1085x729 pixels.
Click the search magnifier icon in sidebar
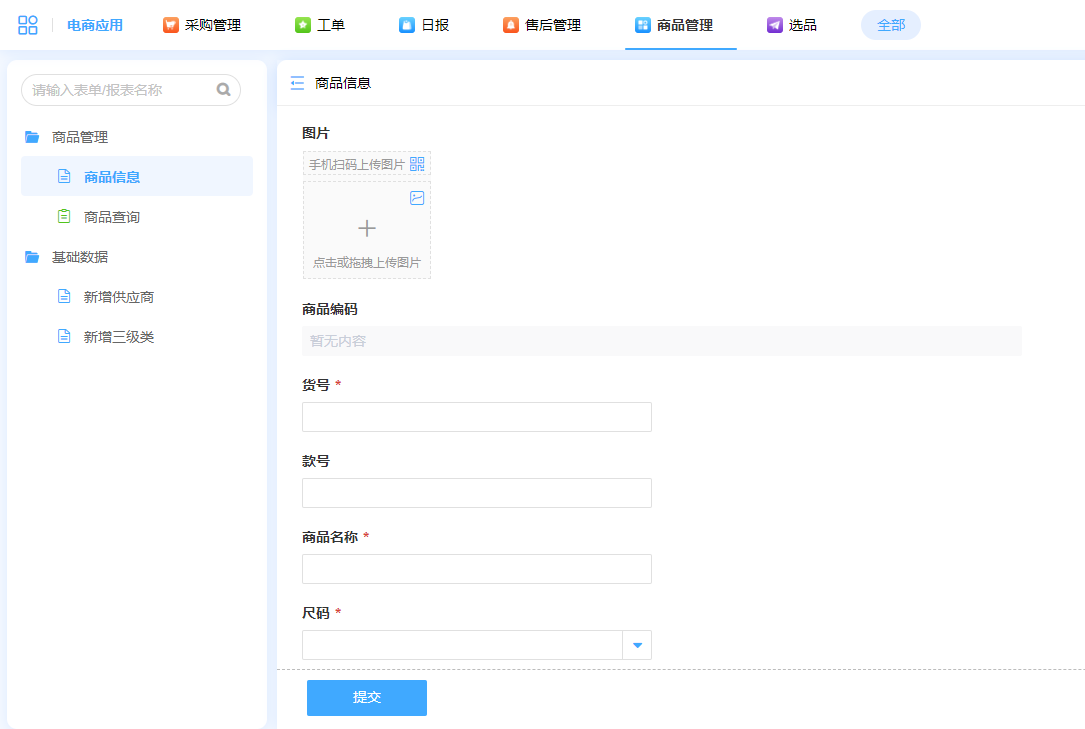coord(223,90)
